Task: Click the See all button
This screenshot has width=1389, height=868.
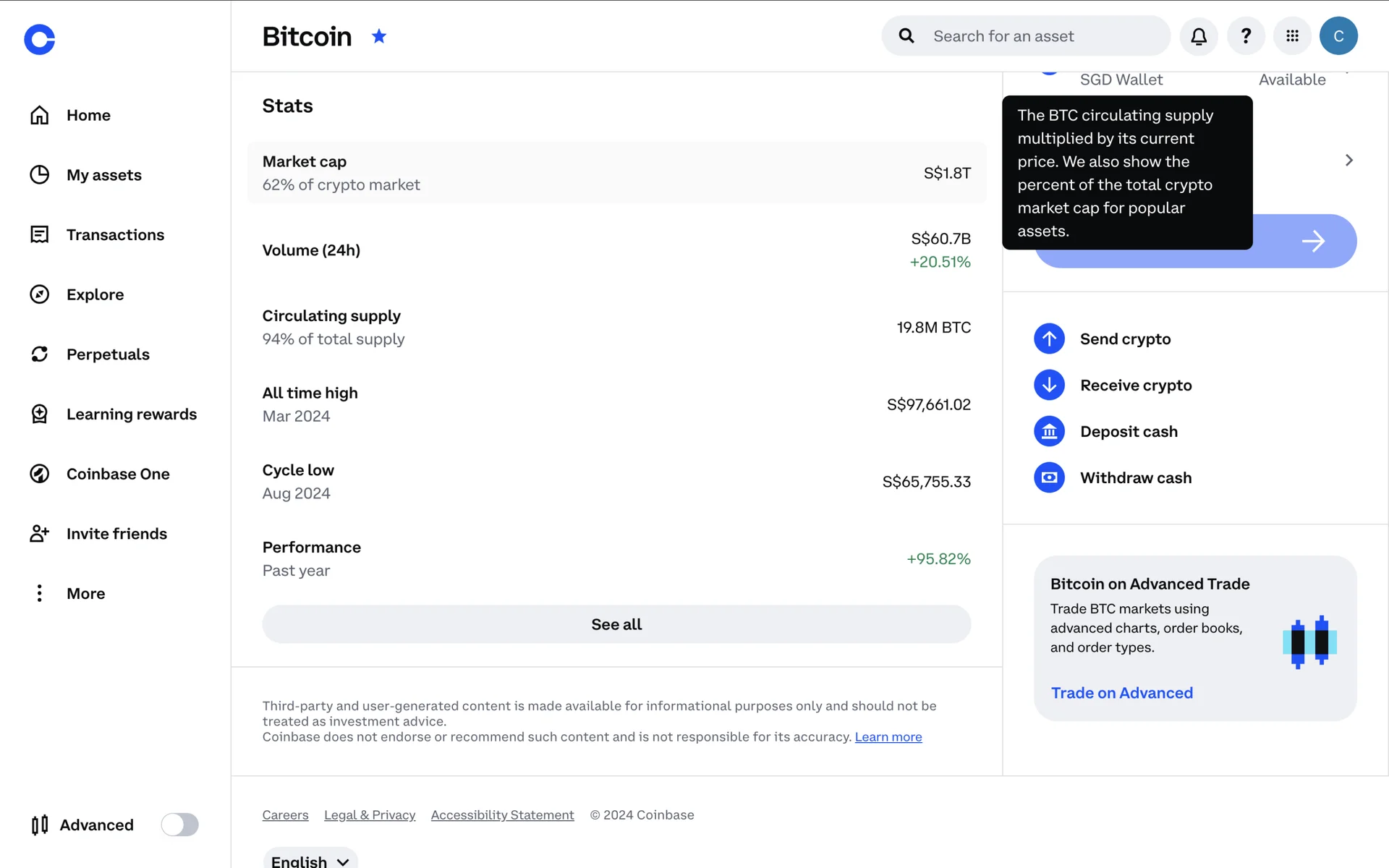Action: [x=616, y=624]
